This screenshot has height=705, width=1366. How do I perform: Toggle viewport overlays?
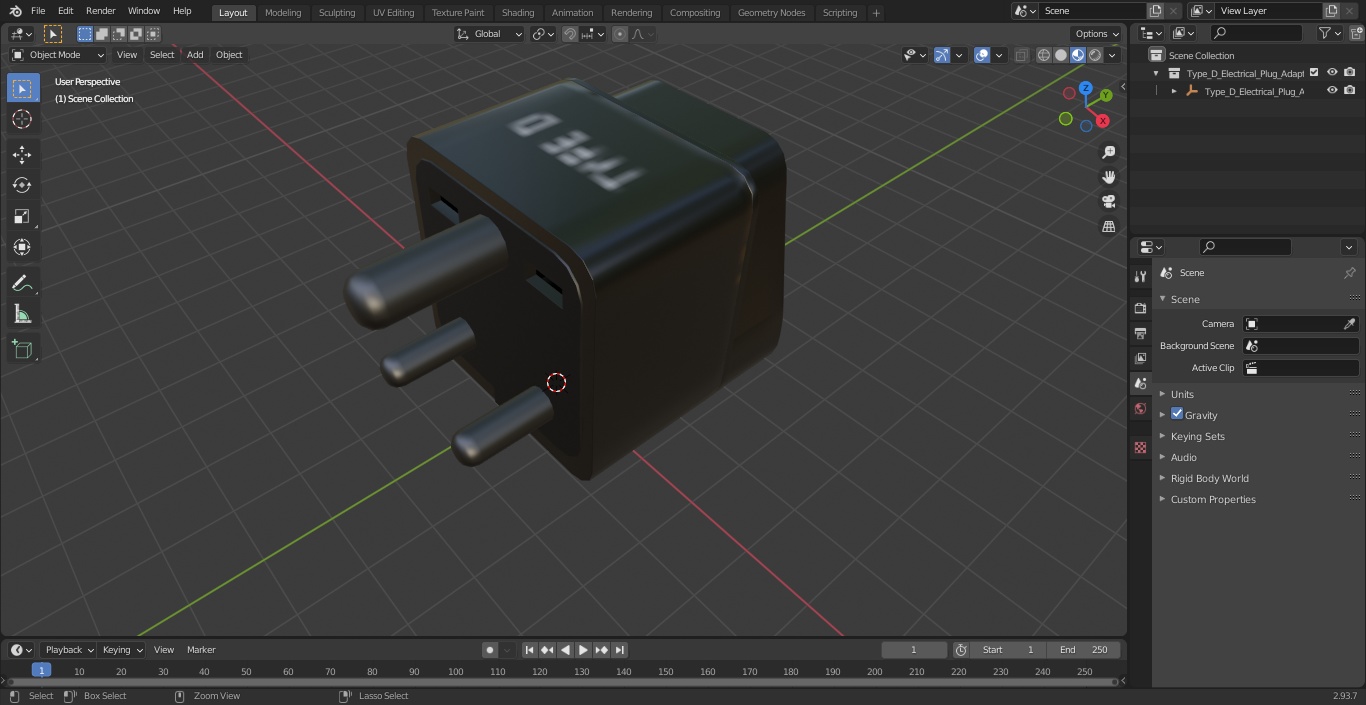[982, 55]
